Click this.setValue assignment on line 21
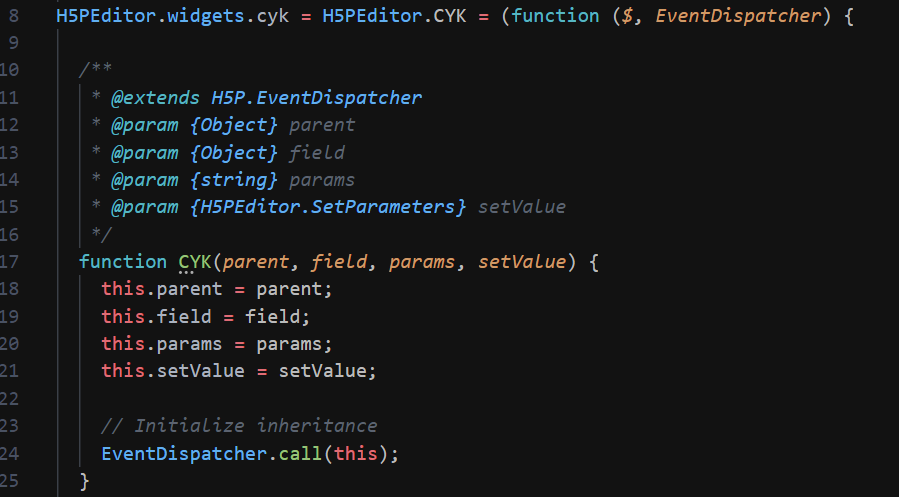The width and height of the screenshot is (899, 497). (x=239, y=371)
